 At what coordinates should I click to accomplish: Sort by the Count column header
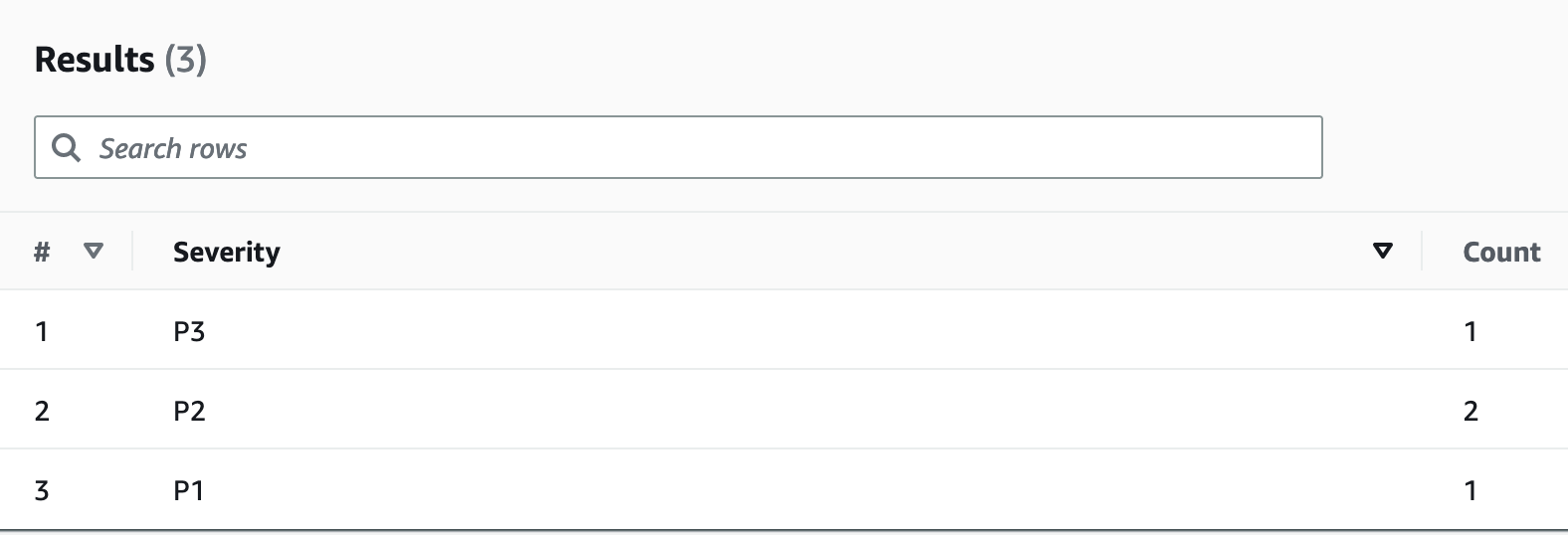(x=1500, y=252)
